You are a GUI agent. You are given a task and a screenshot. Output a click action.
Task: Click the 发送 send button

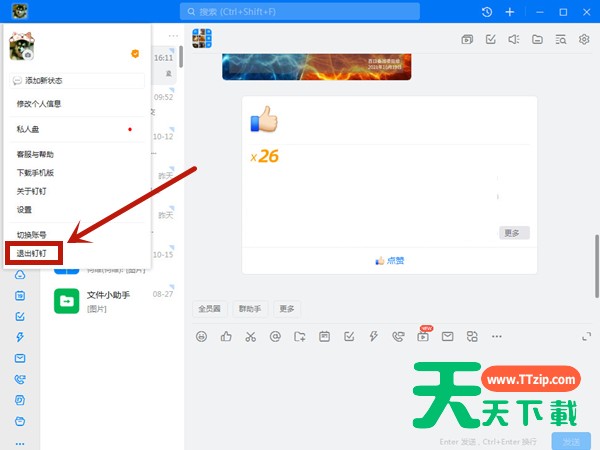click(571, 441)
